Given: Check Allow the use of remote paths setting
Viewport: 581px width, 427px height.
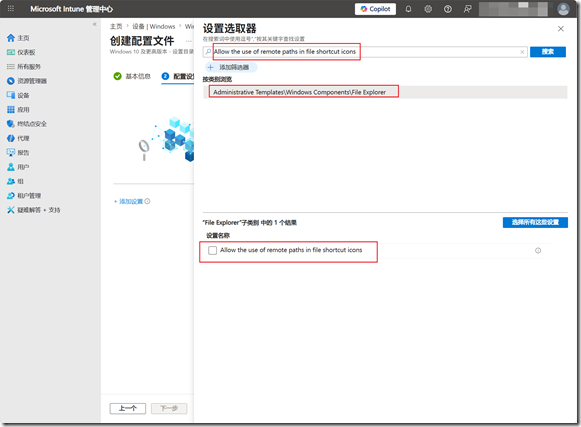Looking at the screenshot, I should point(212,251).
